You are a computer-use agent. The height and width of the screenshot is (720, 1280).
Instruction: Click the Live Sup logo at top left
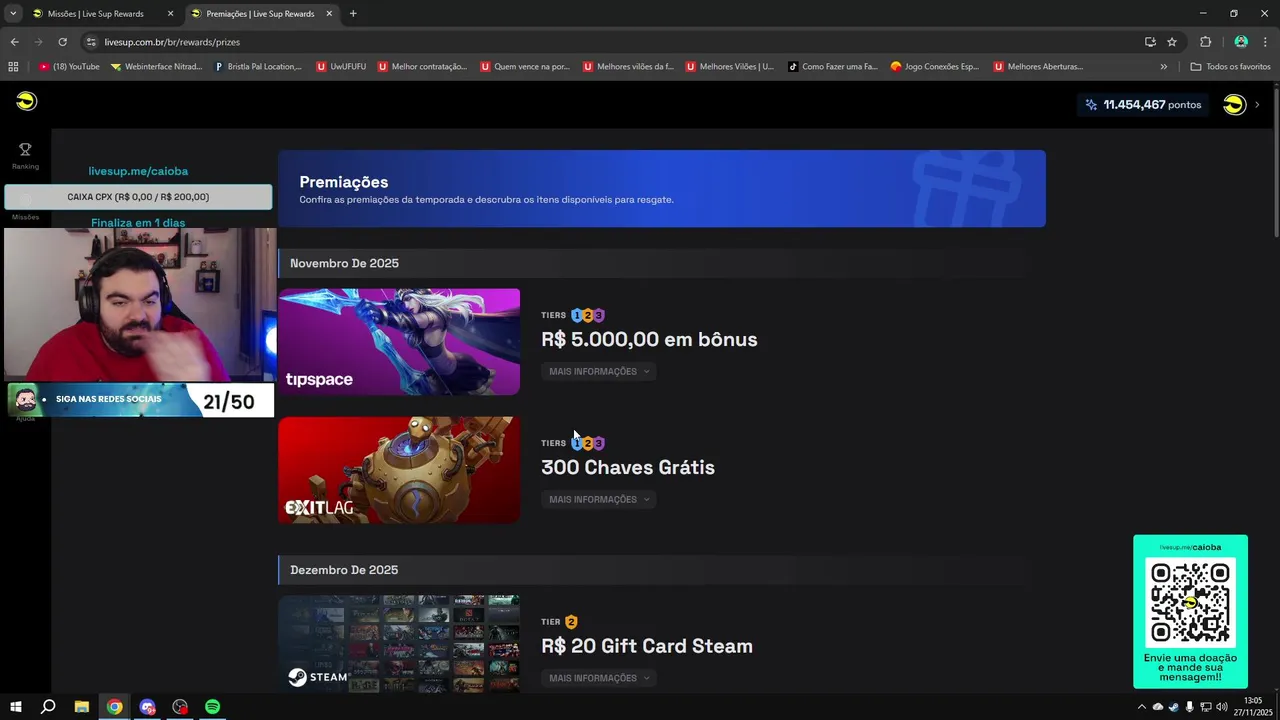(27, 101)
